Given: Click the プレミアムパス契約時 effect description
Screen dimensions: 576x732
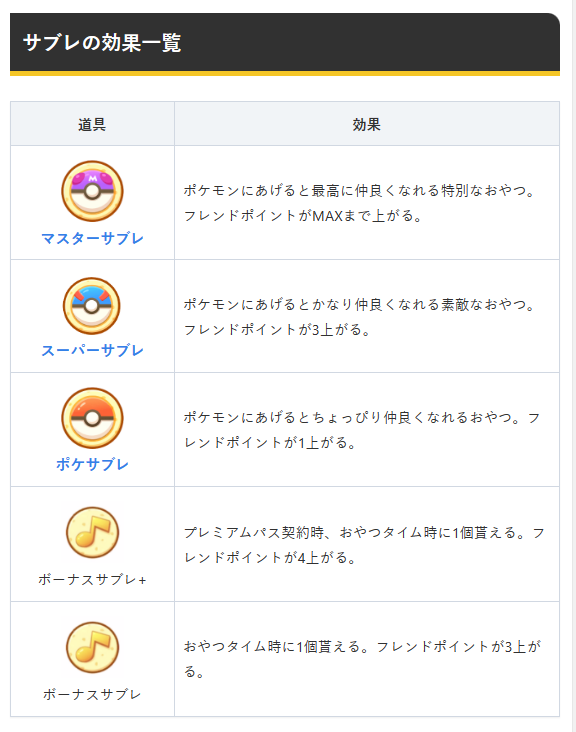Looking at the screenshot, I should 365,545.
